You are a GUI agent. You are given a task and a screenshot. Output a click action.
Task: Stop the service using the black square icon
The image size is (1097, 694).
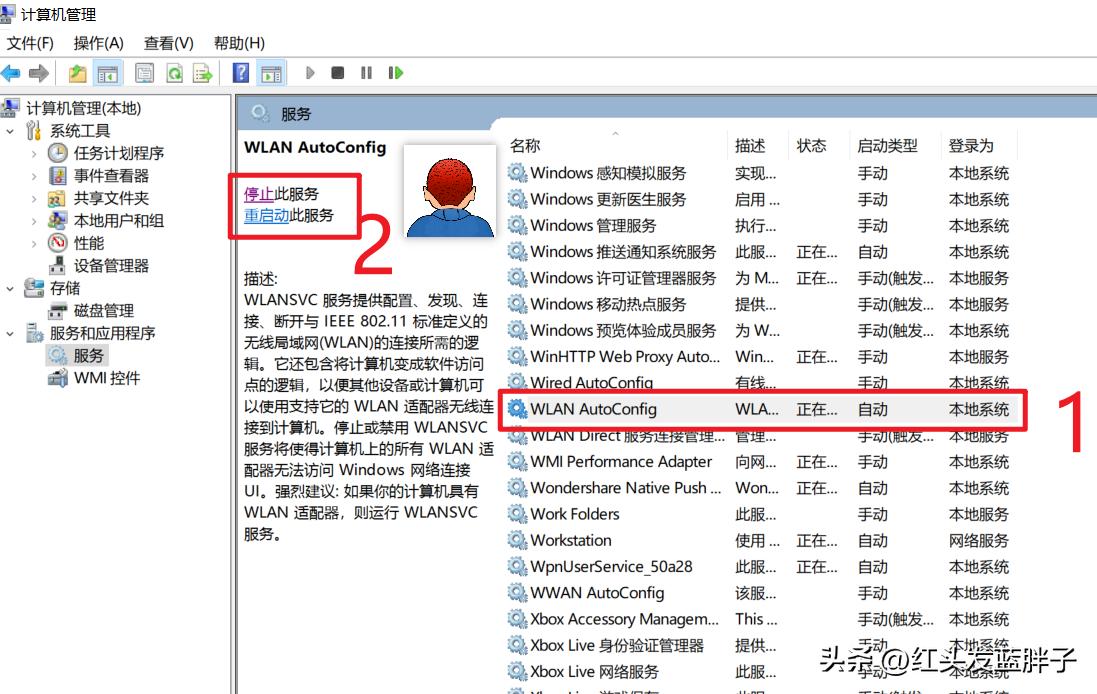[339, 72]
